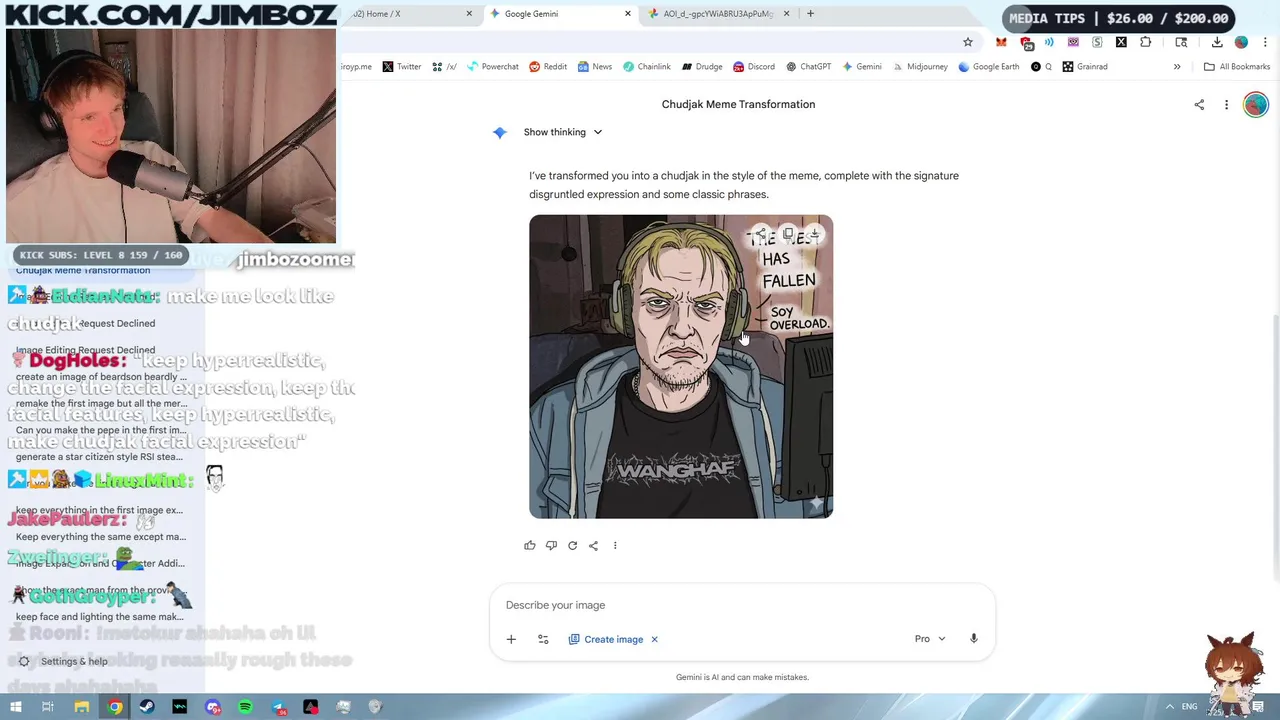This screenshot has width=1280, height=720.
Task: Open the Chainlink bookmark
Action: pyautogui.click(x=646, y=67)
